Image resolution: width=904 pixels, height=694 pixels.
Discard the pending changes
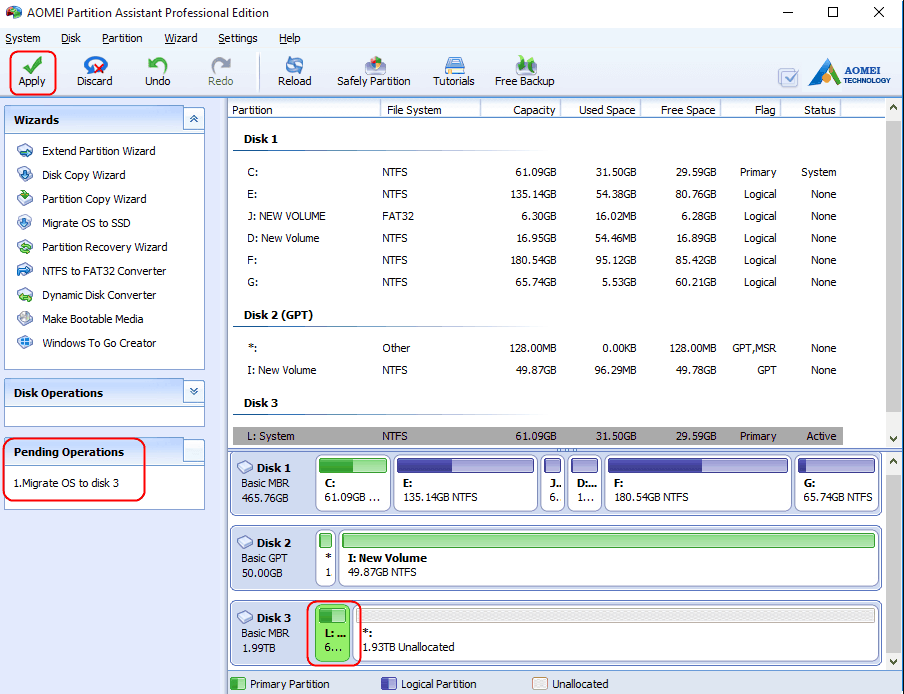95,72
